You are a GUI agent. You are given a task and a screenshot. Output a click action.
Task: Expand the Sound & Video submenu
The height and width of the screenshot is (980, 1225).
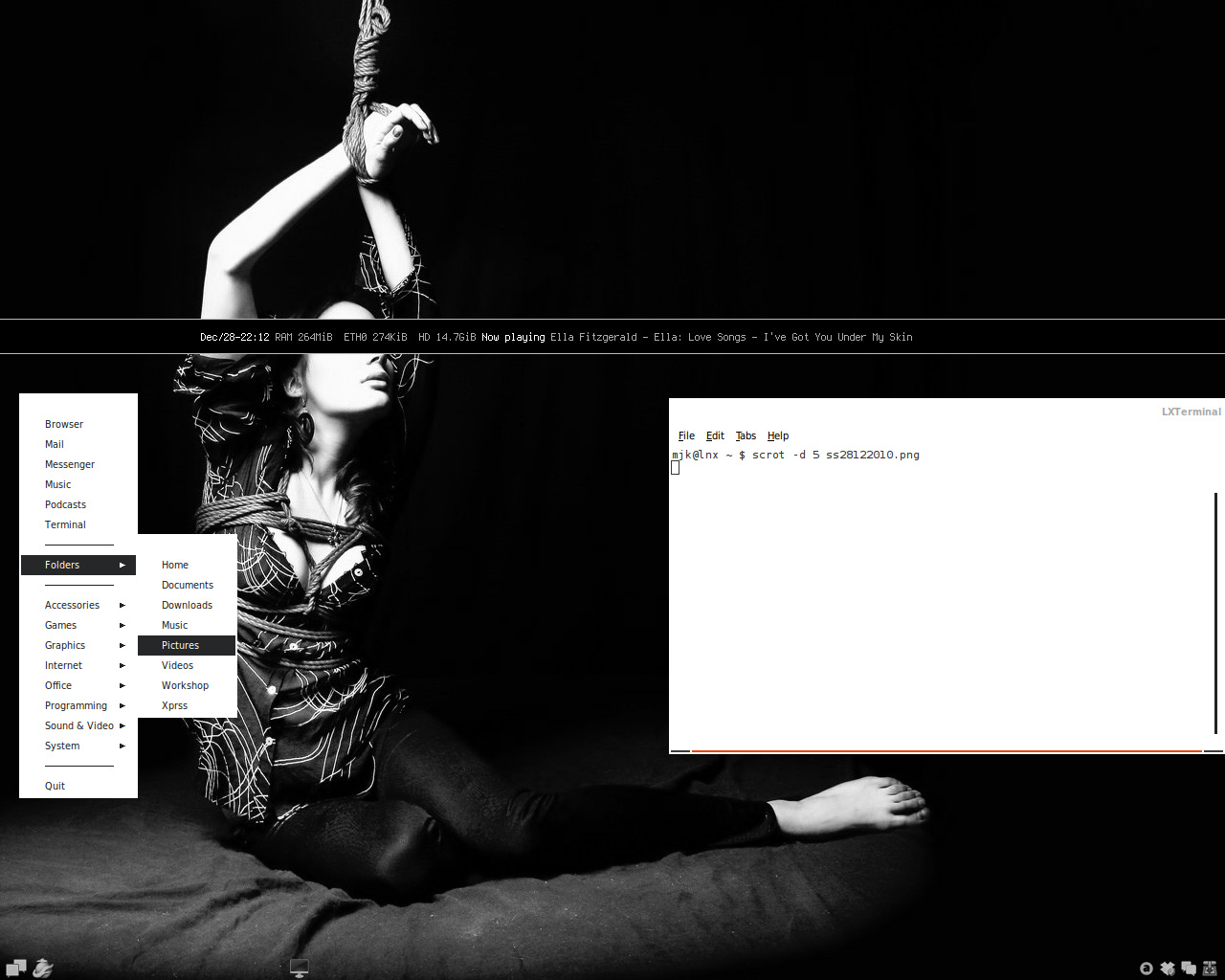coord(78,725)
